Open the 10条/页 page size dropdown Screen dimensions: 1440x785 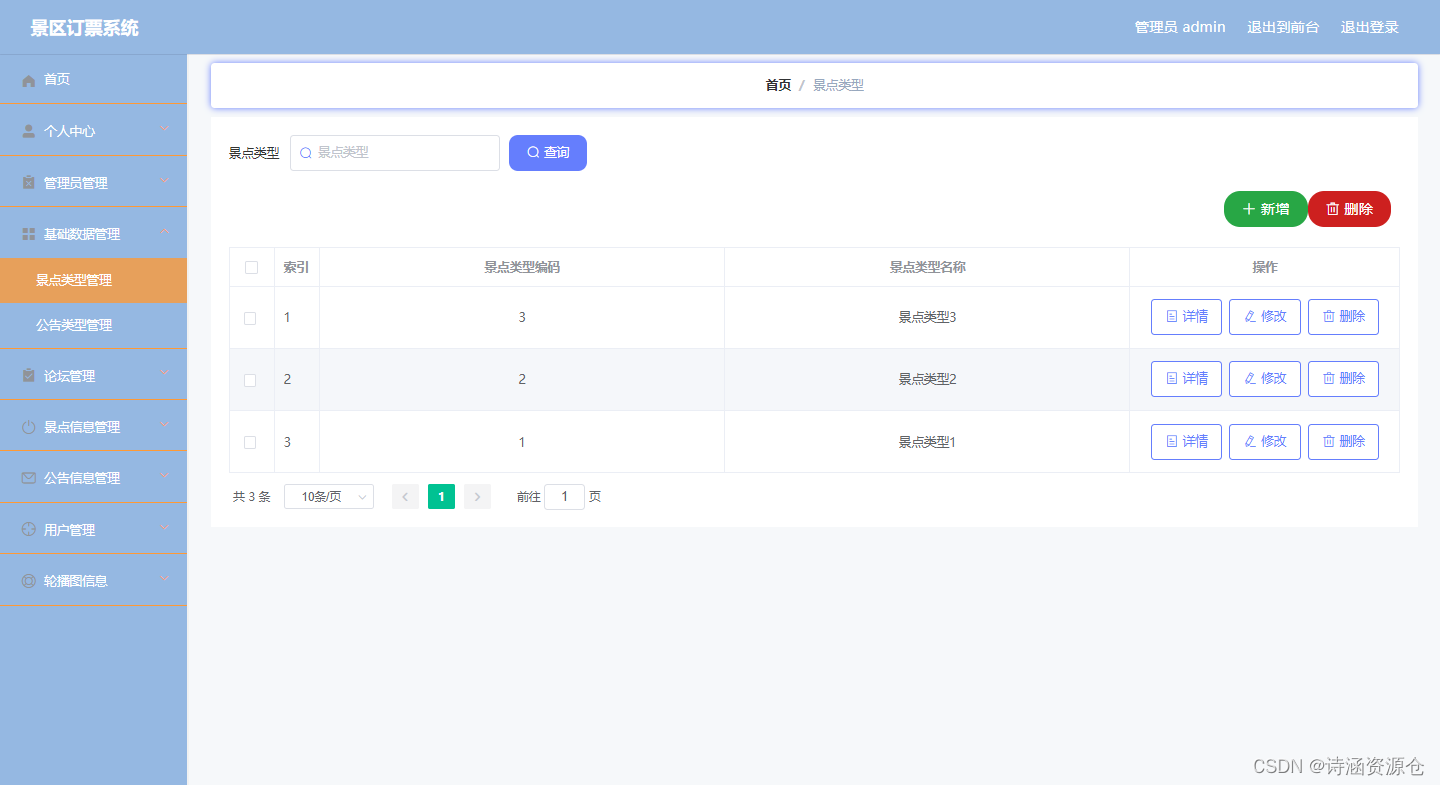pyautogui.click(x=329, y=497)
